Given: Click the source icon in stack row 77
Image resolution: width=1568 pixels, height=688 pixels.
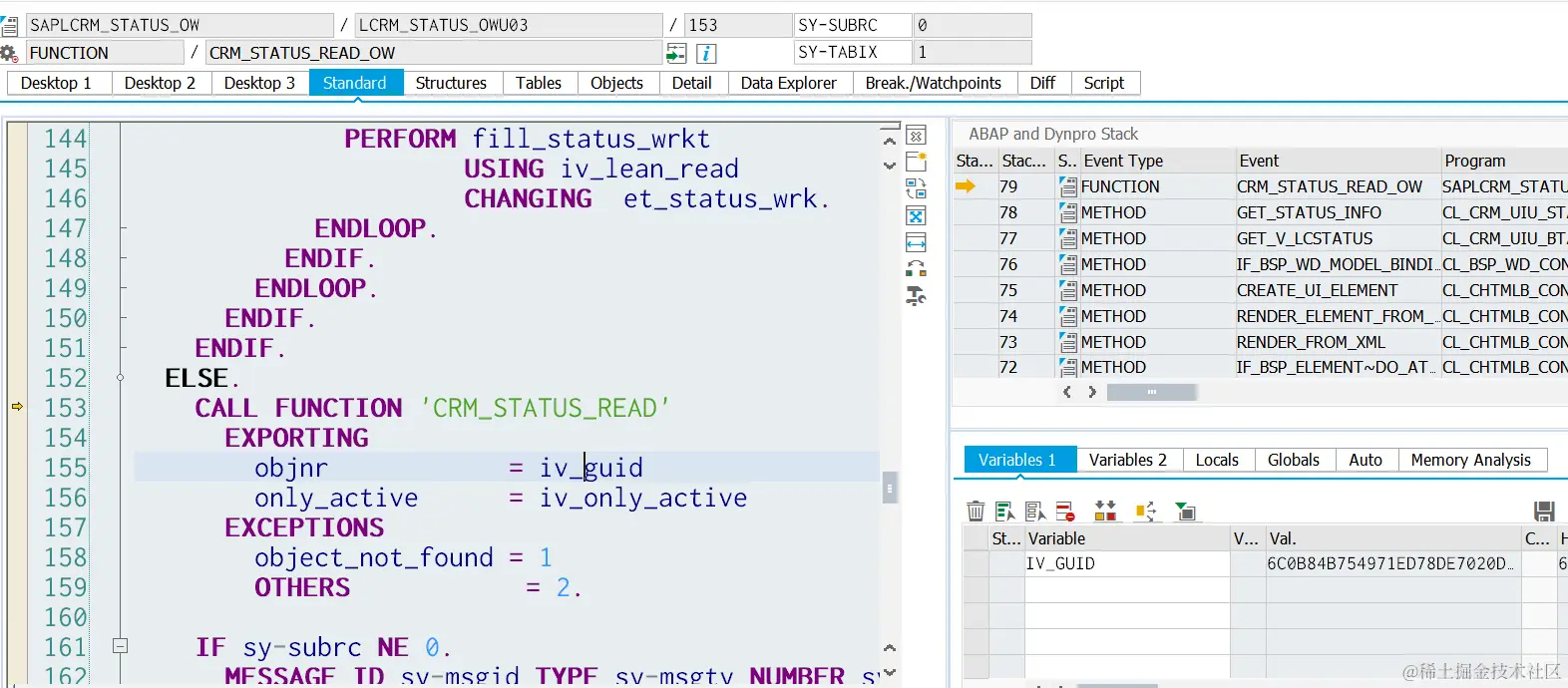Looking at the screenshot, I should click(x=1068, y=238).
